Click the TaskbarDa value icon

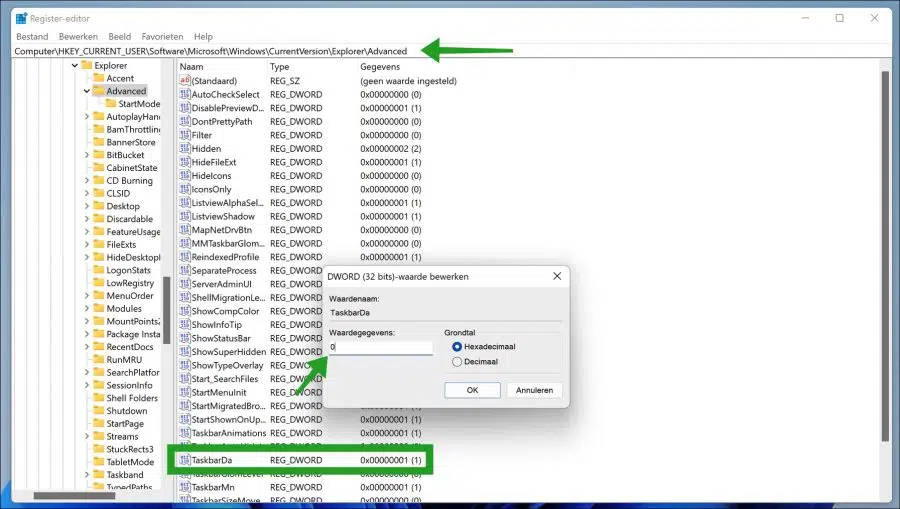coord(185,460)
